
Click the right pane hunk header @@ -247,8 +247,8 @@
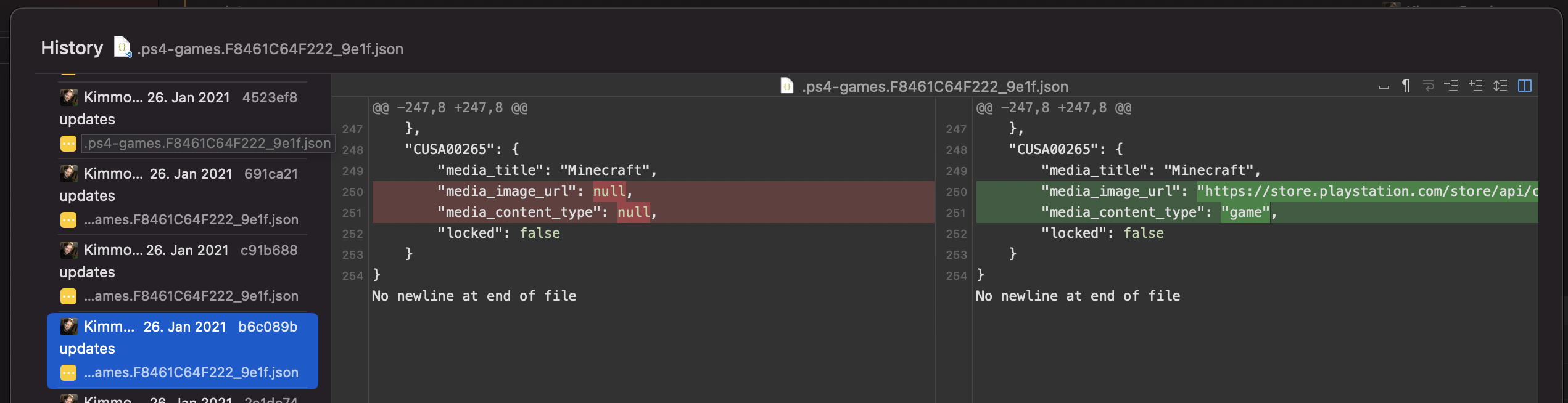1054,108
